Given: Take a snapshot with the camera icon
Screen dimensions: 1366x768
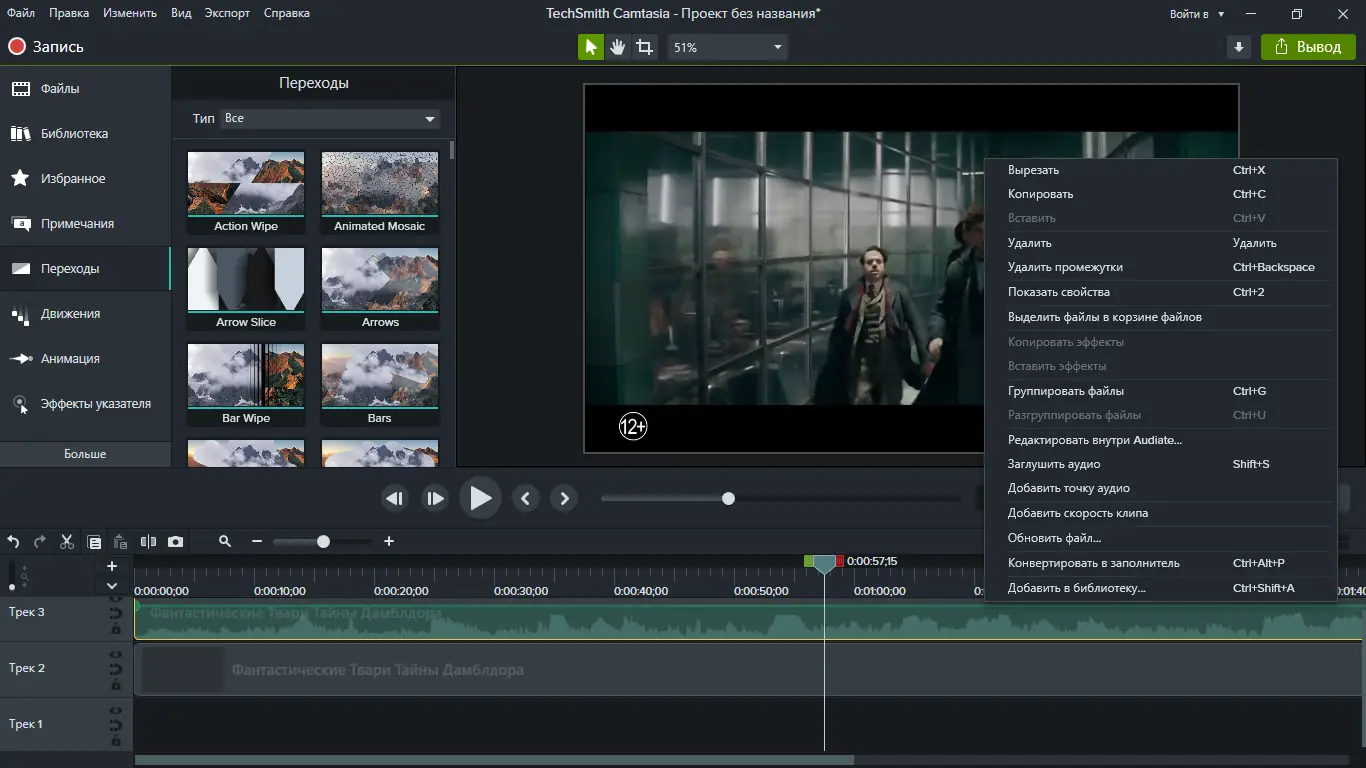Looking at the screenshot, I should point(176,542).
